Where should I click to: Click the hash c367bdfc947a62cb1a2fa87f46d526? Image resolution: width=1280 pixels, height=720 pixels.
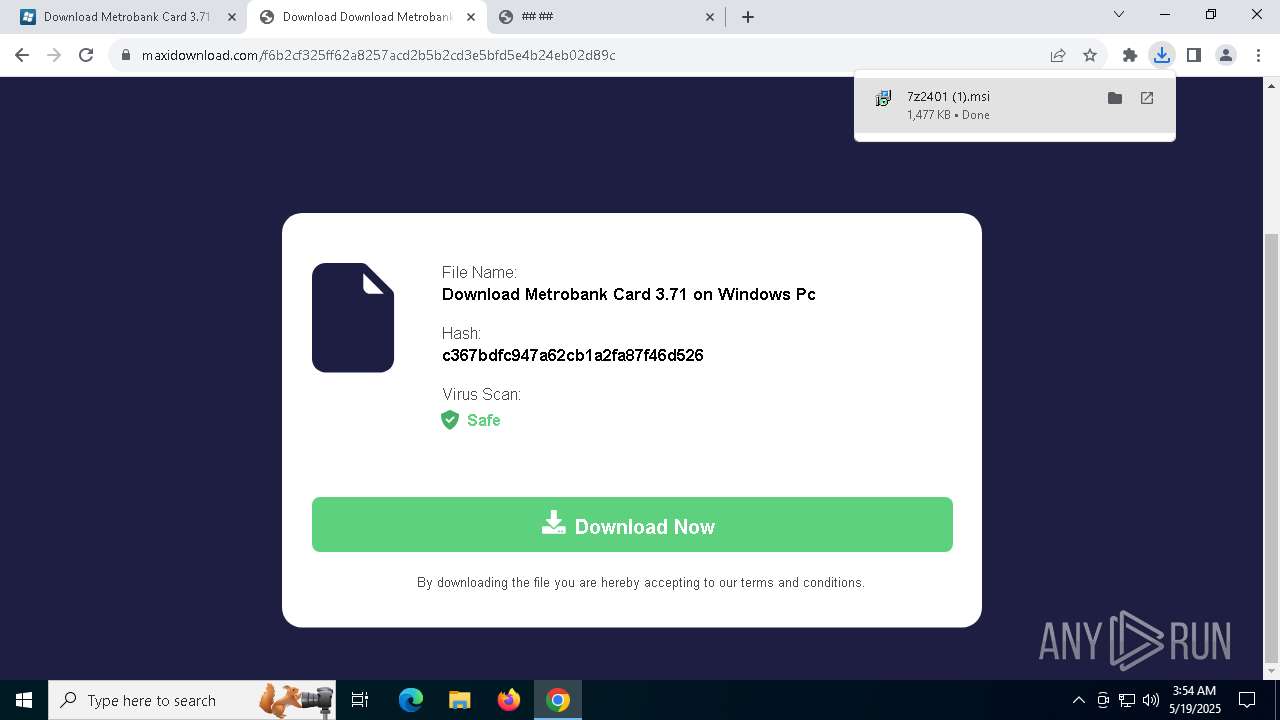(572, 355)
